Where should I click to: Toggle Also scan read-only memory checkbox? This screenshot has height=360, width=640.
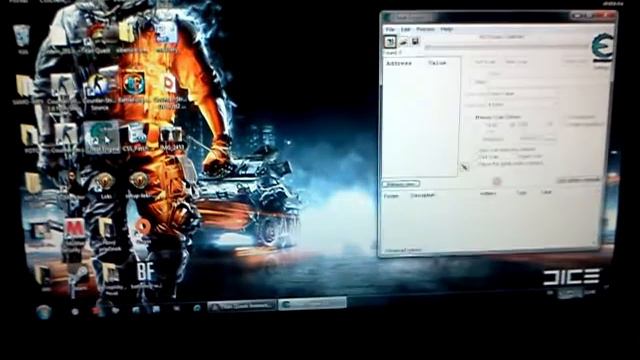[506, 149]
